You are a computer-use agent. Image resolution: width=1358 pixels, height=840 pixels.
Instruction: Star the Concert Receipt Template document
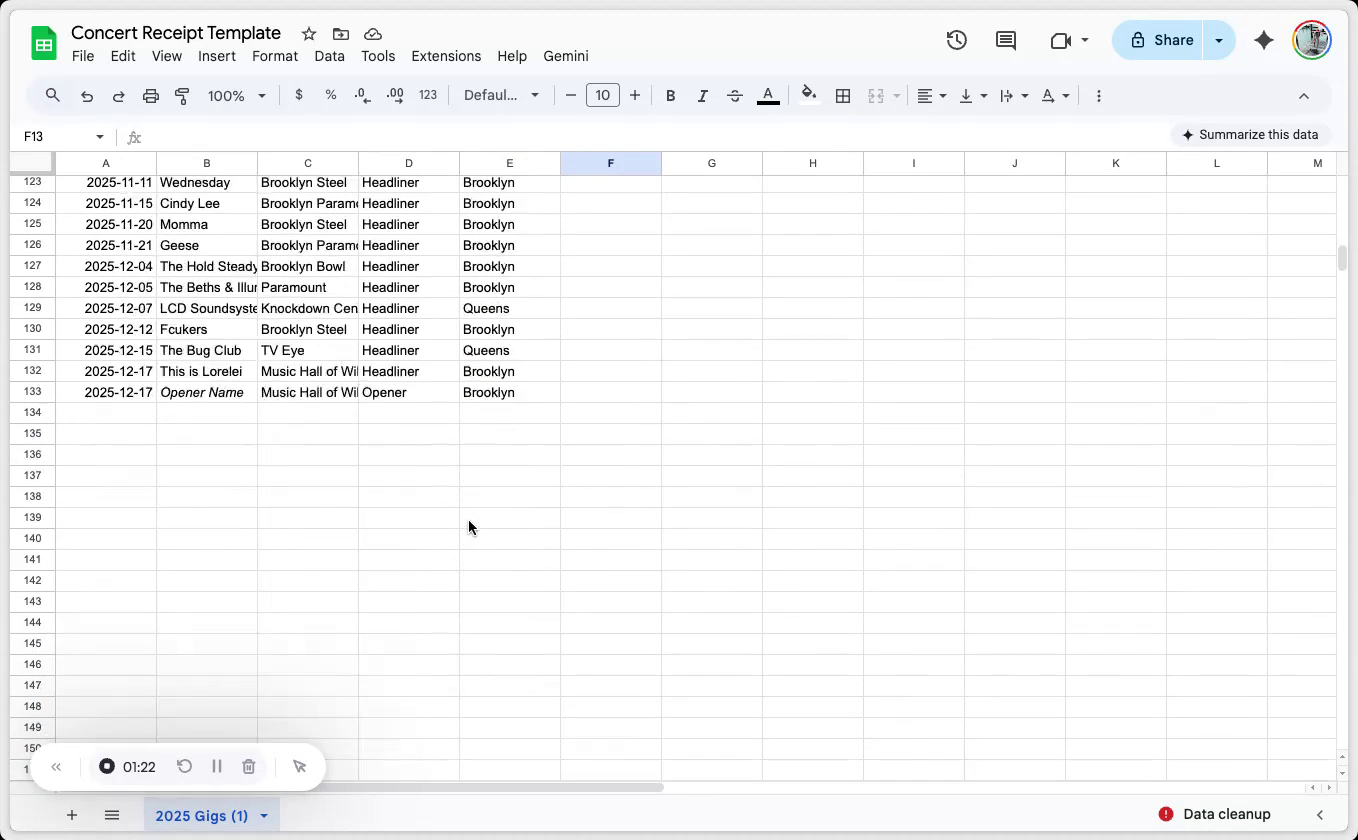tap(309, 34)
